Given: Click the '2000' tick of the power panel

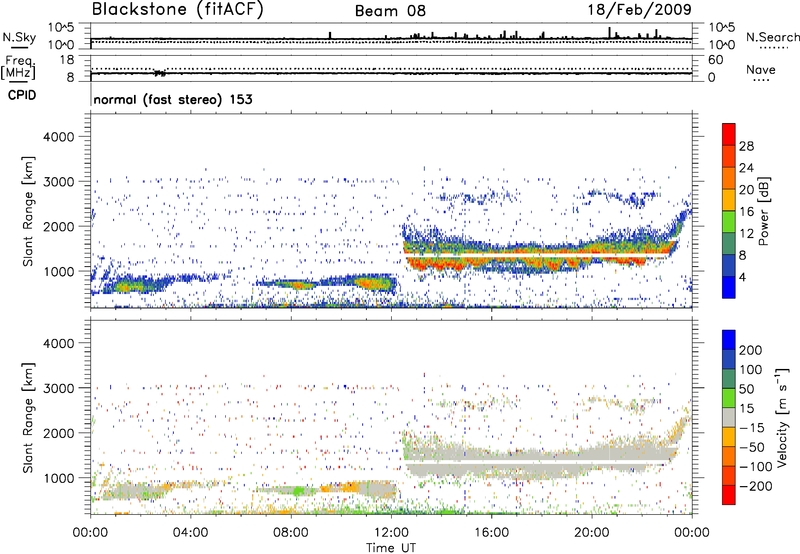Looking at the screenshot, I should (59, 227).
